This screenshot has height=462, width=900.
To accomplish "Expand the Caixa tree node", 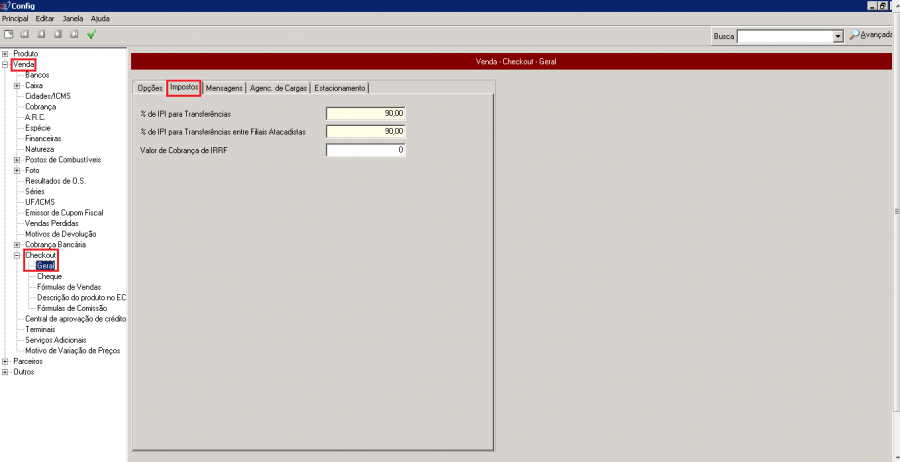I will click(17, 86).
